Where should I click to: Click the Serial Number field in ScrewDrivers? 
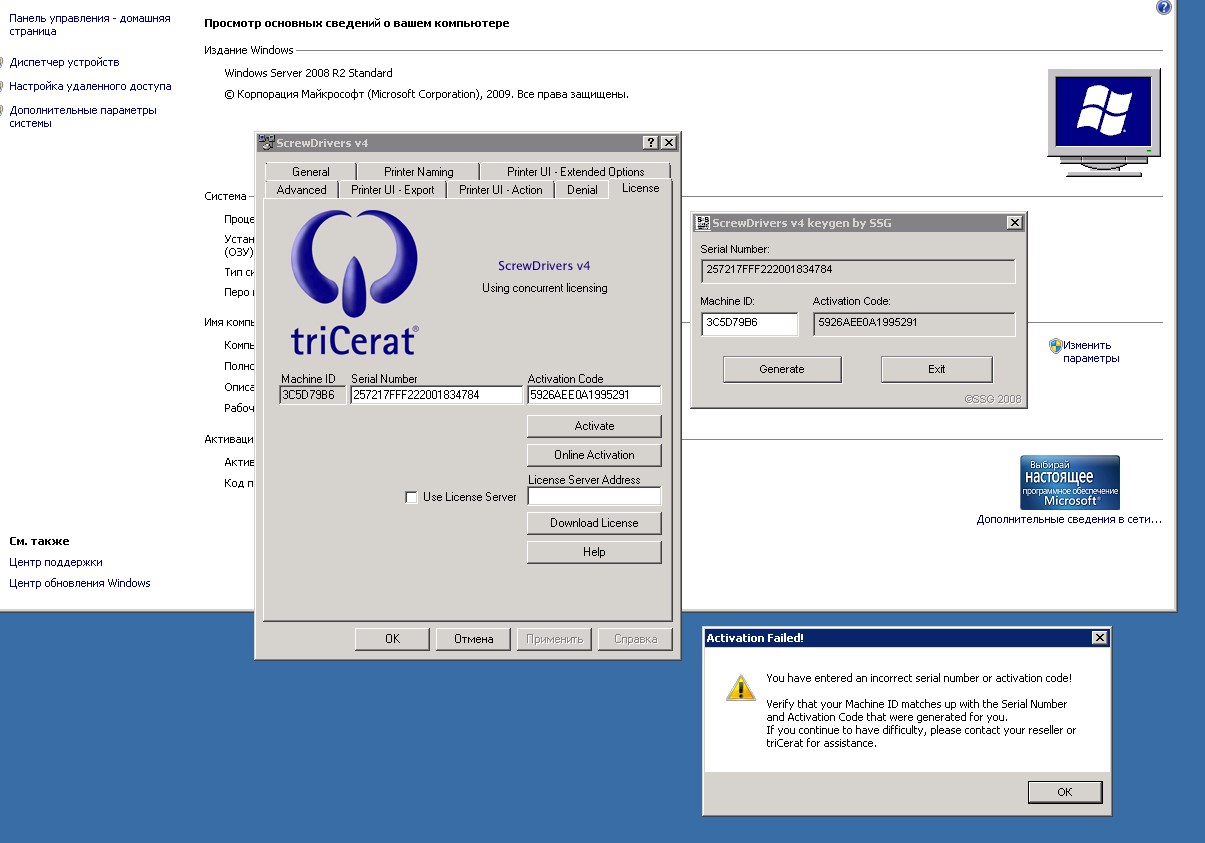[437, 395]
